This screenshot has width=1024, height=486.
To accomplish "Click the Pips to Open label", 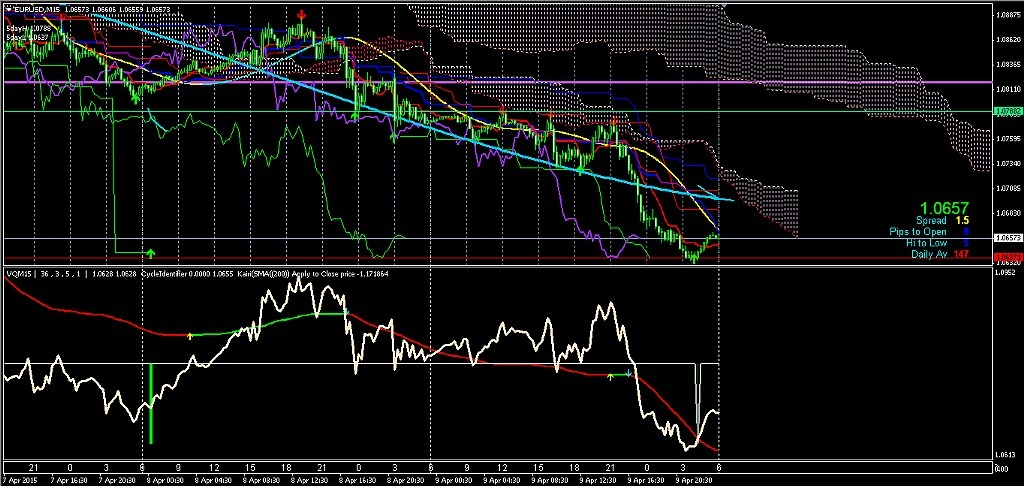I will (920, 232).
